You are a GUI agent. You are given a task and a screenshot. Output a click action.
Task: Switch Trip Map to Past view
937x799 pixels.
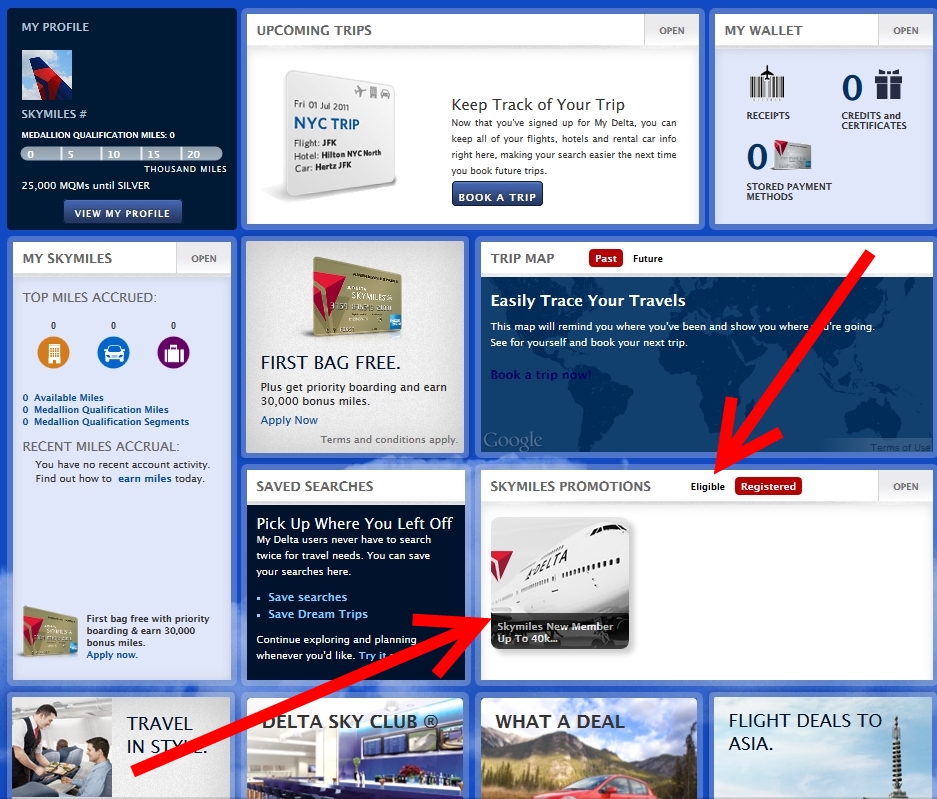[x=606, y=258]
